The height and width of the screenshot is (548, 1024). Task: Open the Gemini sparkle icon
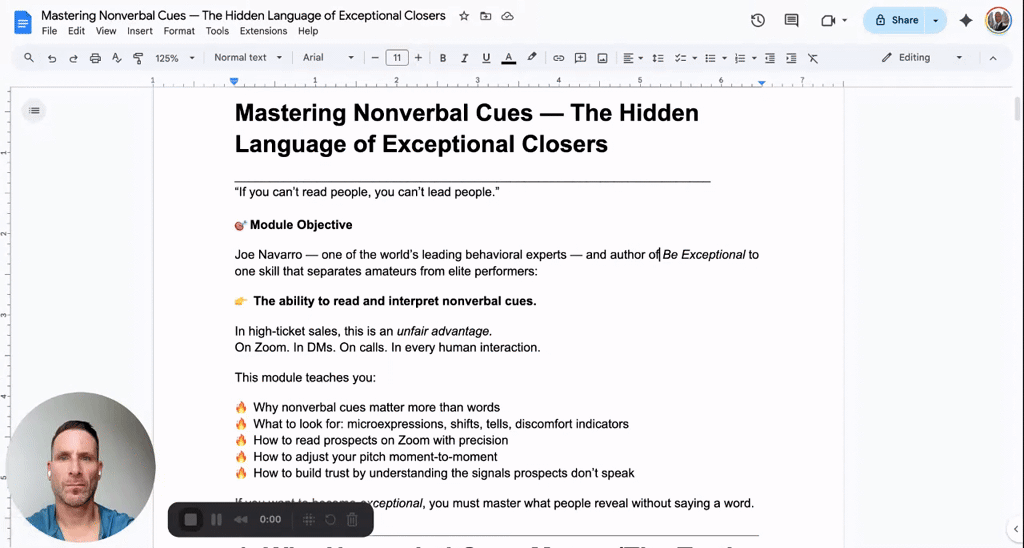pyautogui.click(x=966, y=20)
